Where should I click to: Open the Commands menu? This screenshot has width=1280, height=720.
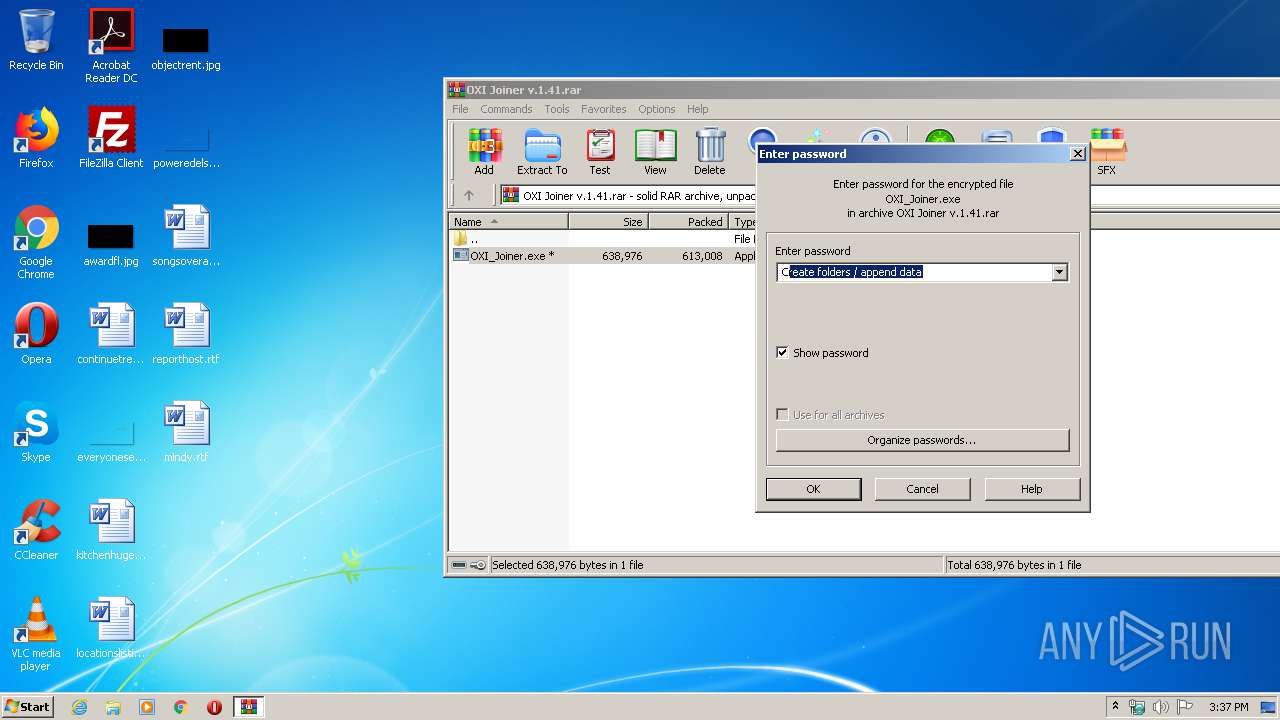(x=506, y=109)
